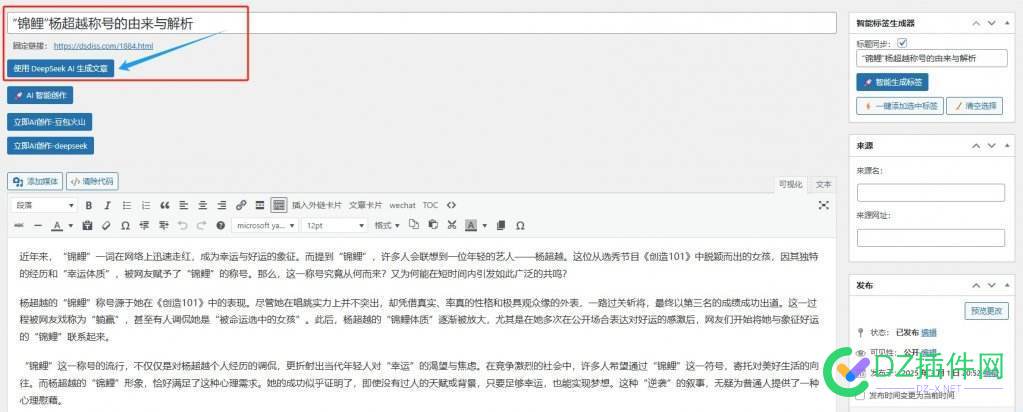The height and width of the screenshot is (412, 1023).
Task: Switch to the 可视化 editor tab
Action: 791,184
